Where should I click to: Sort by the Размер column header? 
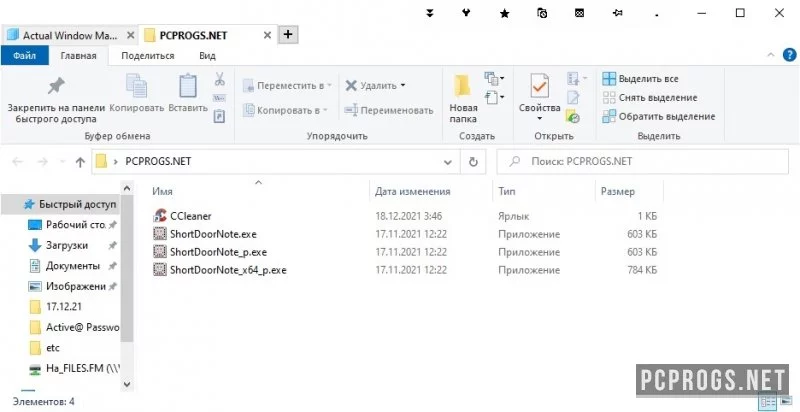point(617,192)
